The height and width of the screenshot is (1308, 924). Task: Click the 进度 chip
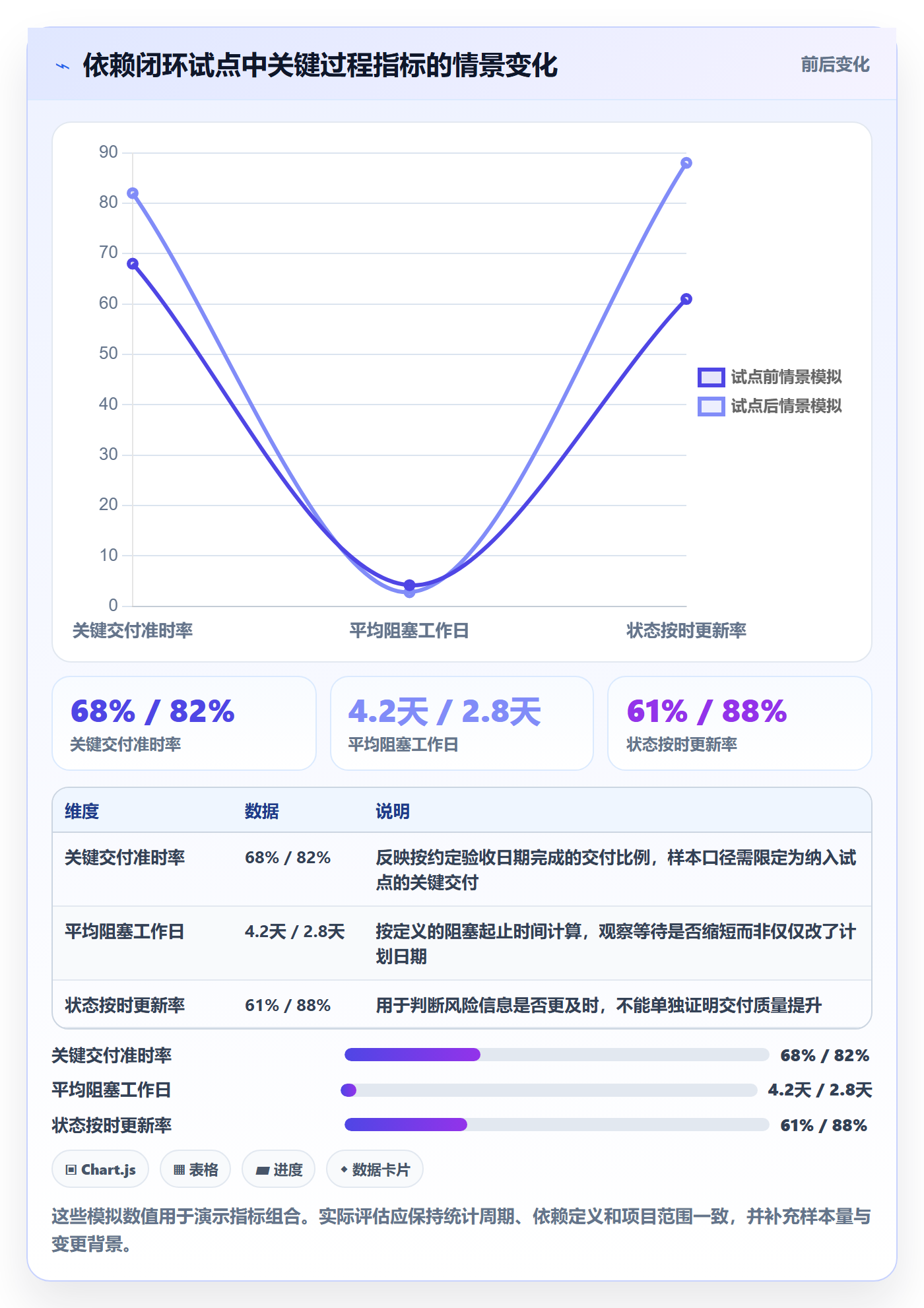pos(279,1169)
